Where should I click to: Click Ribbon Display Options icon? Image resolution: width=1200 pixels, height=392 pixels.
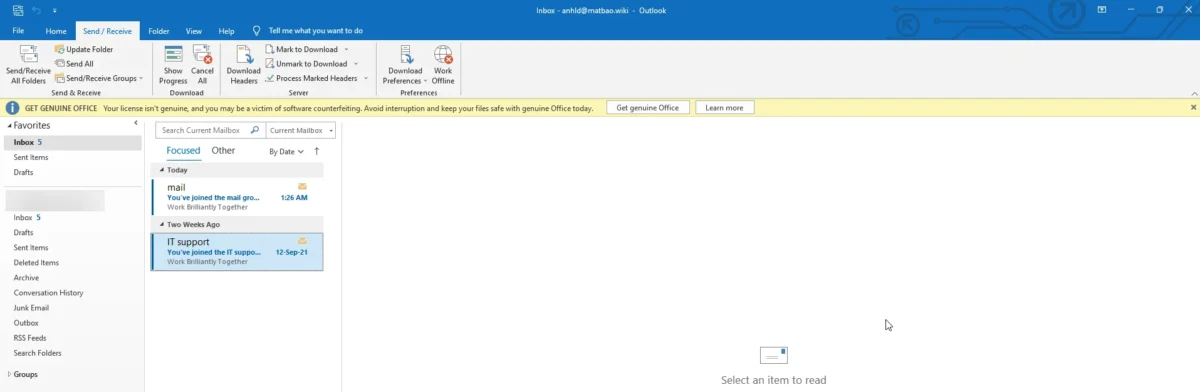coord(1101,10)
